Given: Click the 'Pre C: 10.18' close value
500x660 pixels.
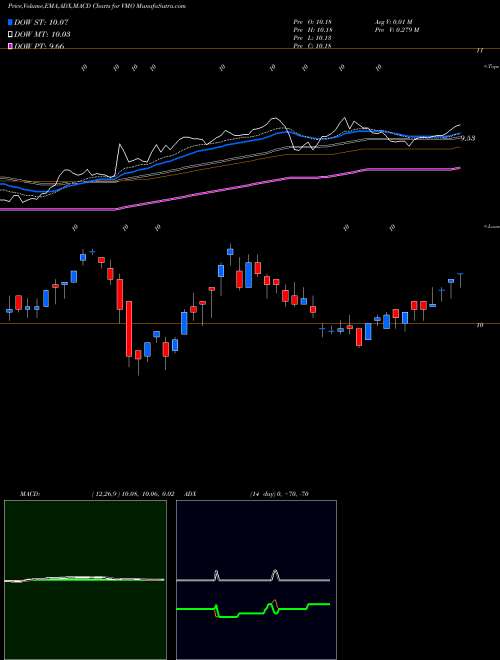Looking at the screenshot, I should coord(312,46).
